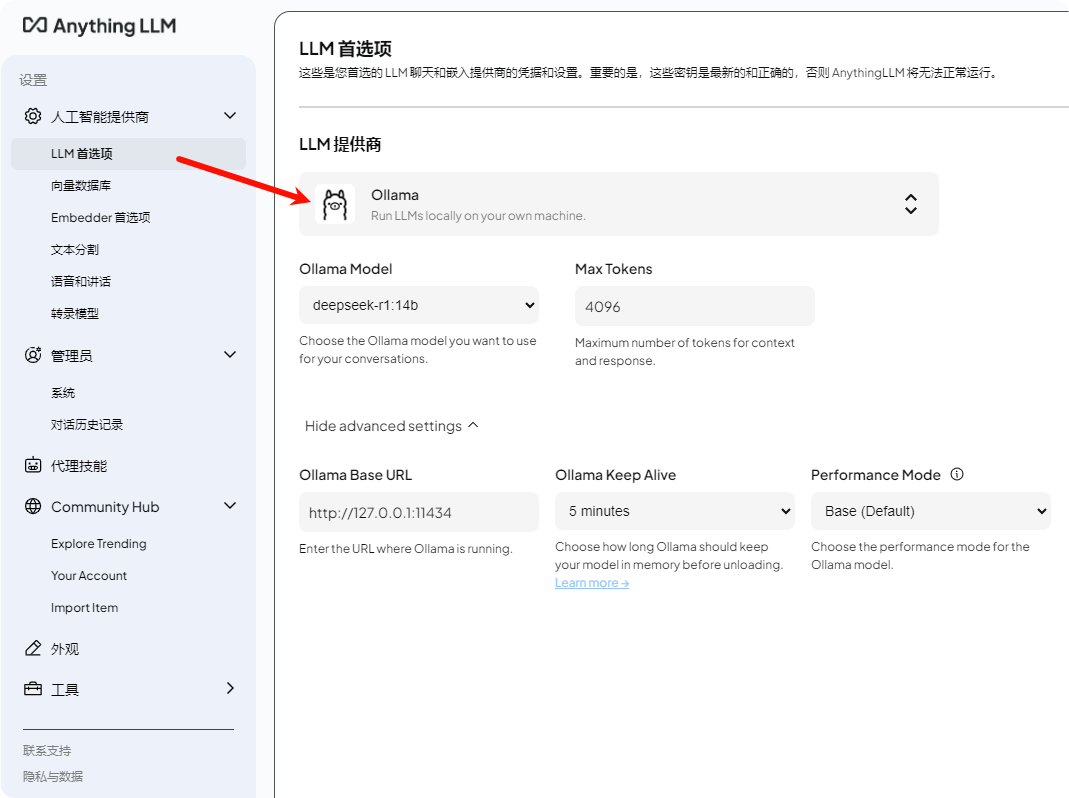Click the robot icon beside 代理技能
This screenshot has height=798, width=1069.
point(33,465)
